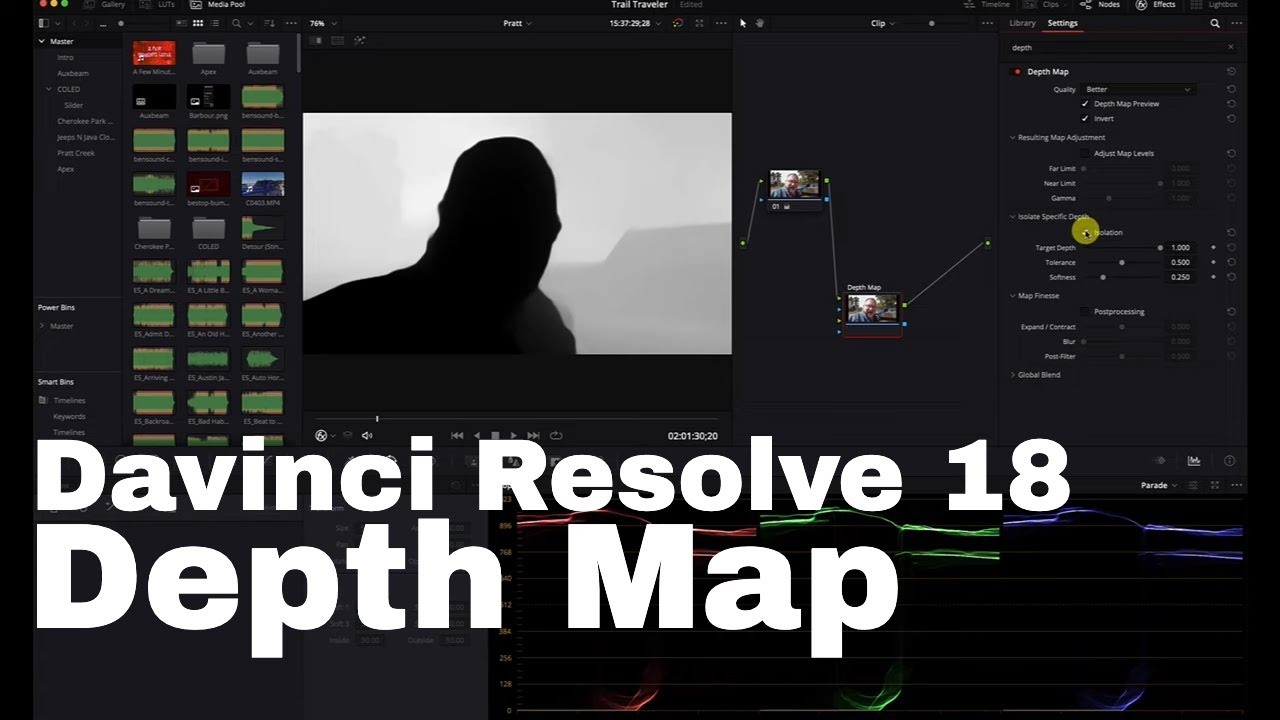Expand the Global Blend section
The image size is (1280, 720).
[x=1012, y=374]
